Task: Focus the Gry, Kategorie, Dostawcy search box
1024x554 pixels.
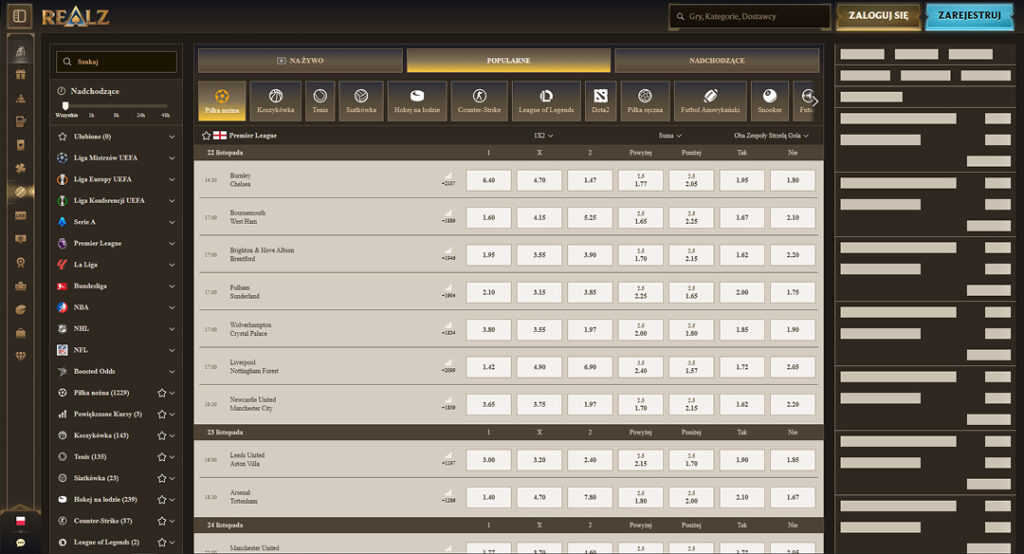Action: [x=750, y=16]
